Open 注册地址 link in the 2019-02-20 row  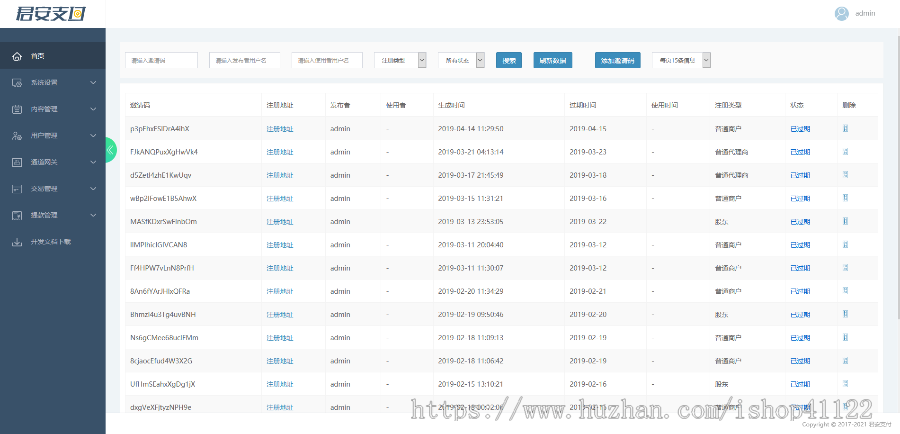click(x=280, y=291)
